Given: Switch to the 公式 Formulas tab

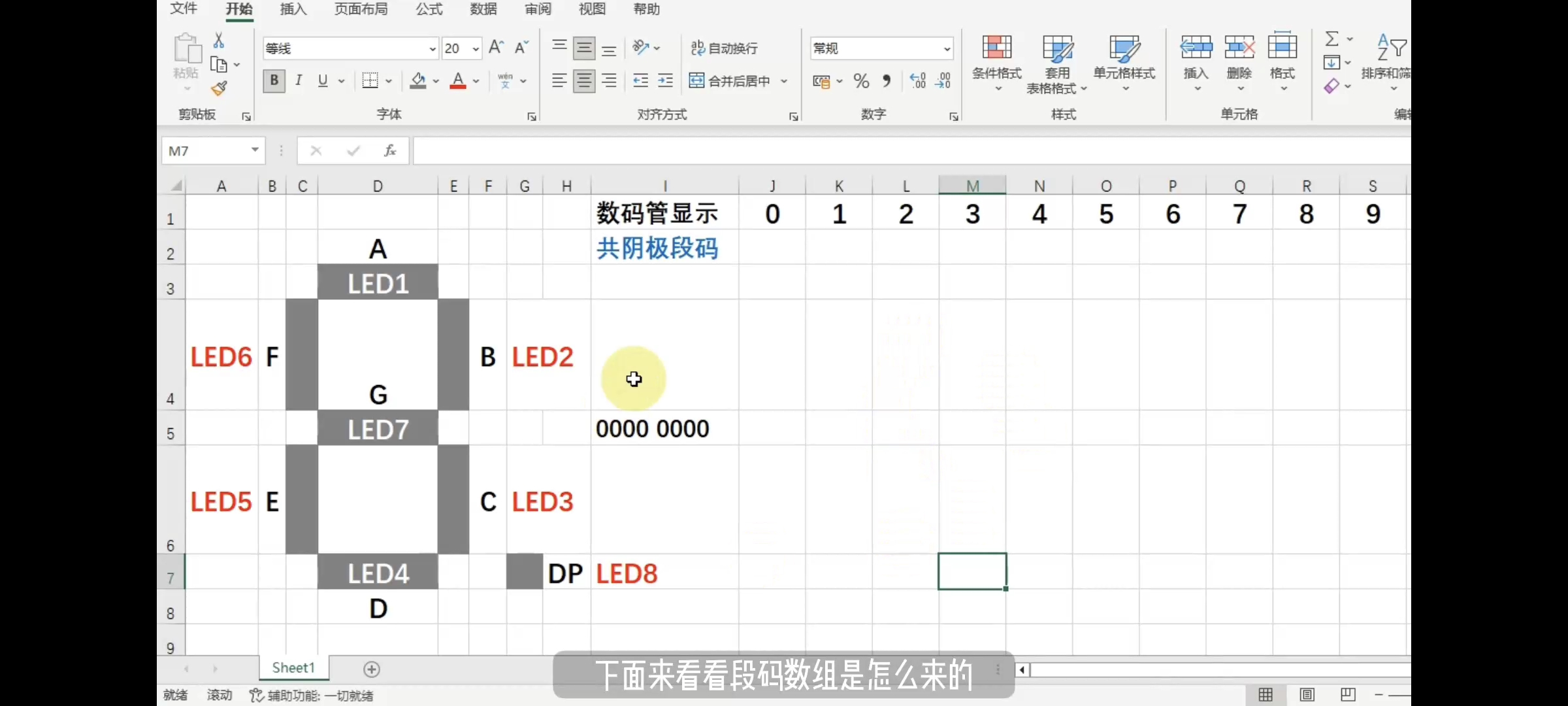Looking at the screenshot, I should 429,9.
